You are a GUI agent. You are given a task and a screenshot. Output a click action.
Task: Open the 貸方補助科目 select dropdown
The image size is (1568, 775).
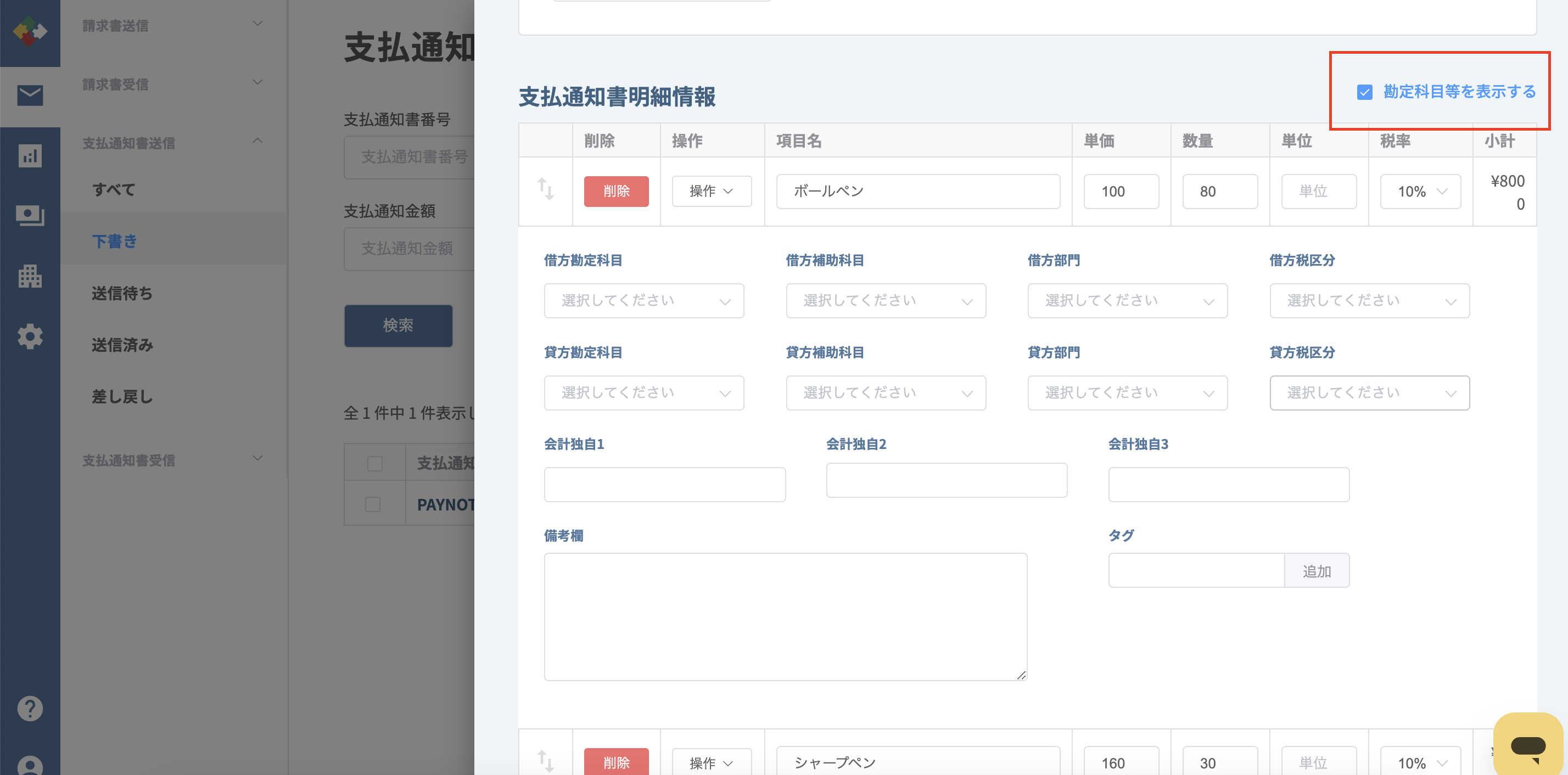[886, 393]
